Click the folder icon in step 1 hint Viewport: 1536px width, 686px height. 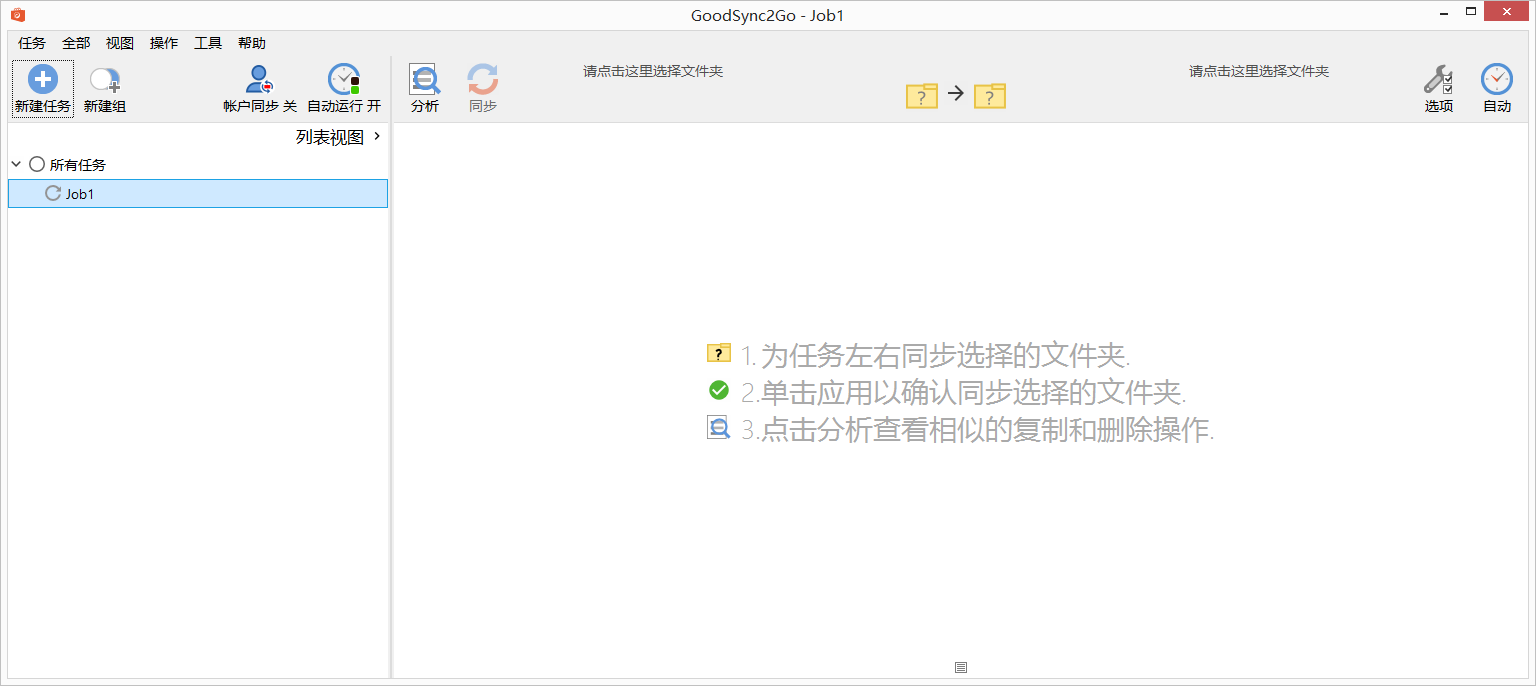(x=719, y=353)
